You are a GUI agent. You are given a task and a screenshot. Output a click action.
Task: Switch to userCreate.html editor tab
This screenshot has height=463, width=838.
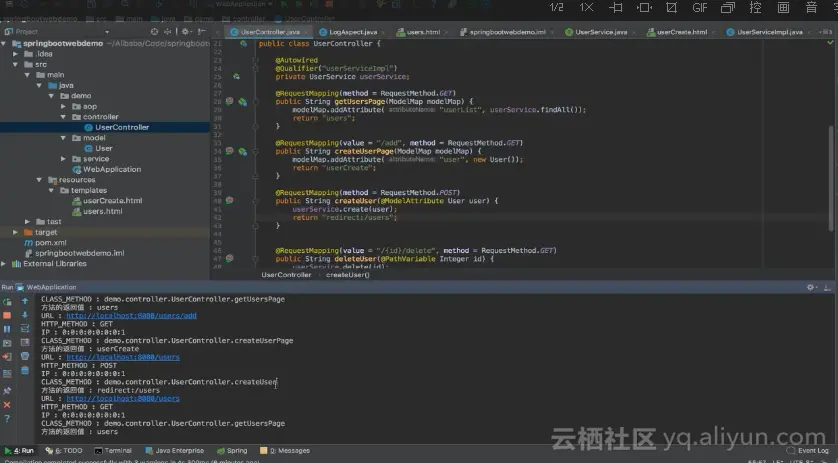tap(681, 32)
